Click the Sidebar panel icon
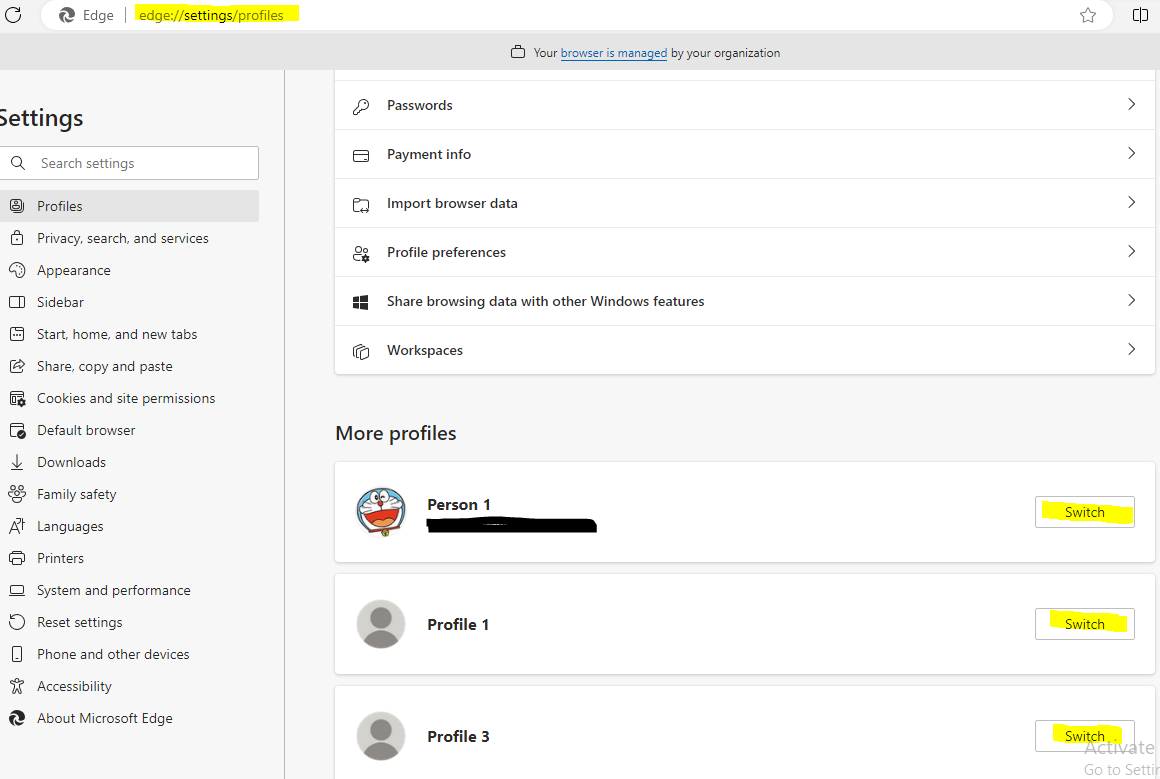 point(17,302)
